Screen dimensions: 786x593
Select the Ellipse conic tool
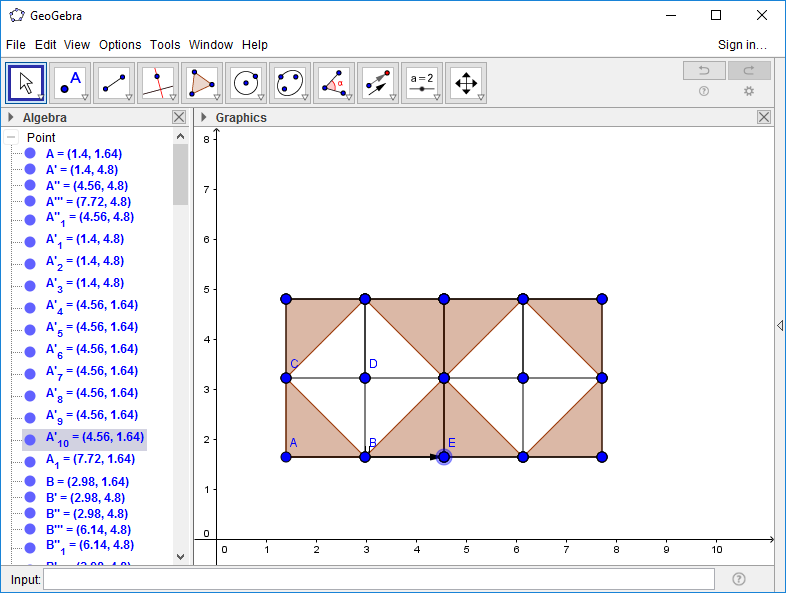tap(290, 83)
